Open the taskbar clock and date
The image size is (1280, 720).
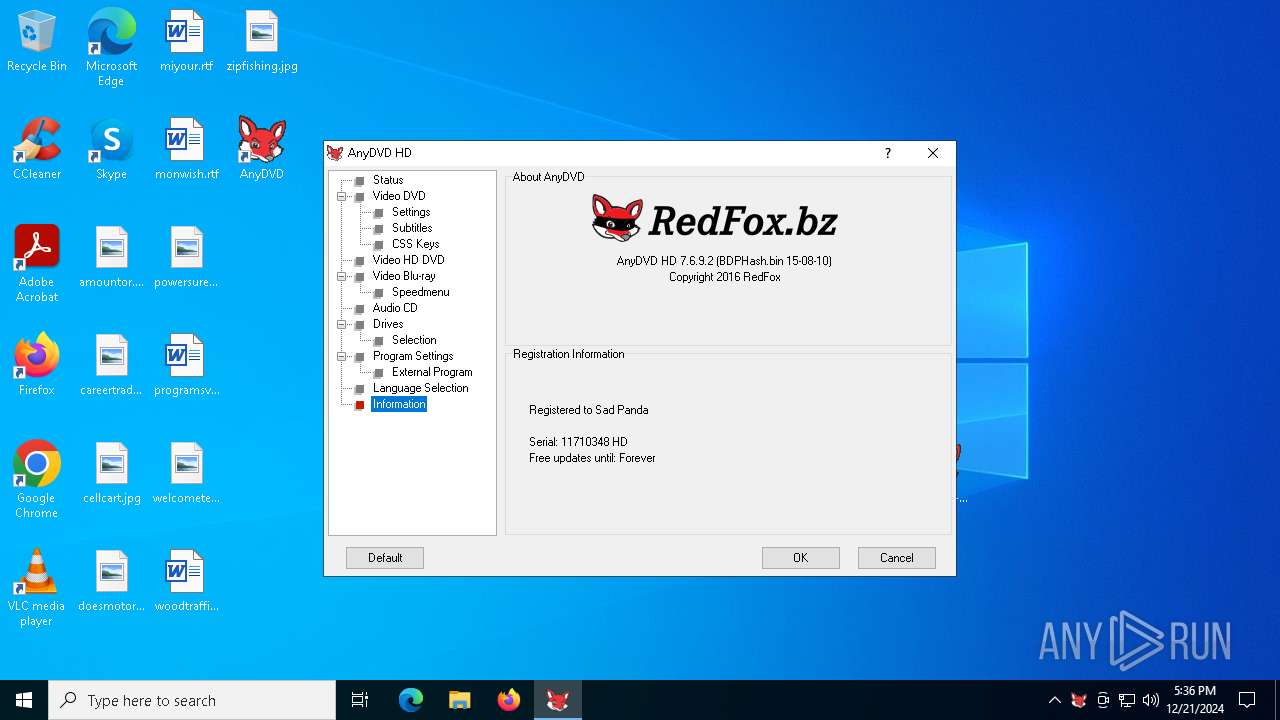(x=1195, y=700)
